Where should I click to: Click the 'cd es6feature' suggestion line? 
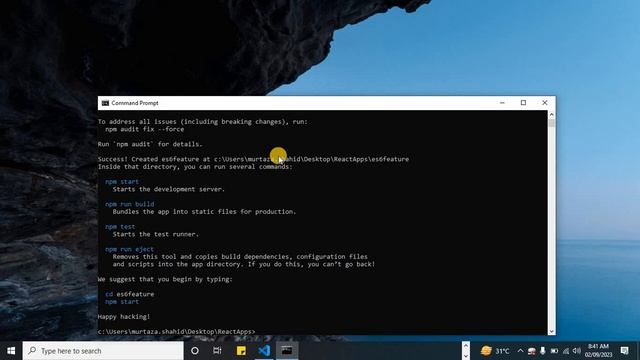129,294
